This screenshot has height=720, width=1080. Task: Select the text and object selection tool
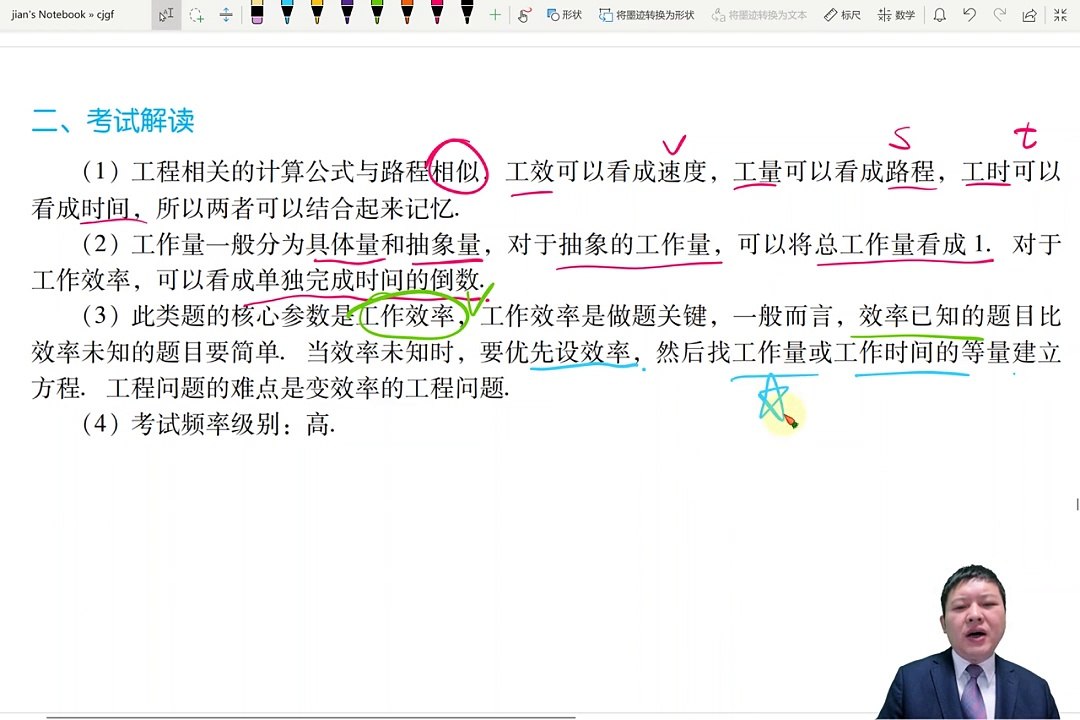point(166,14)
